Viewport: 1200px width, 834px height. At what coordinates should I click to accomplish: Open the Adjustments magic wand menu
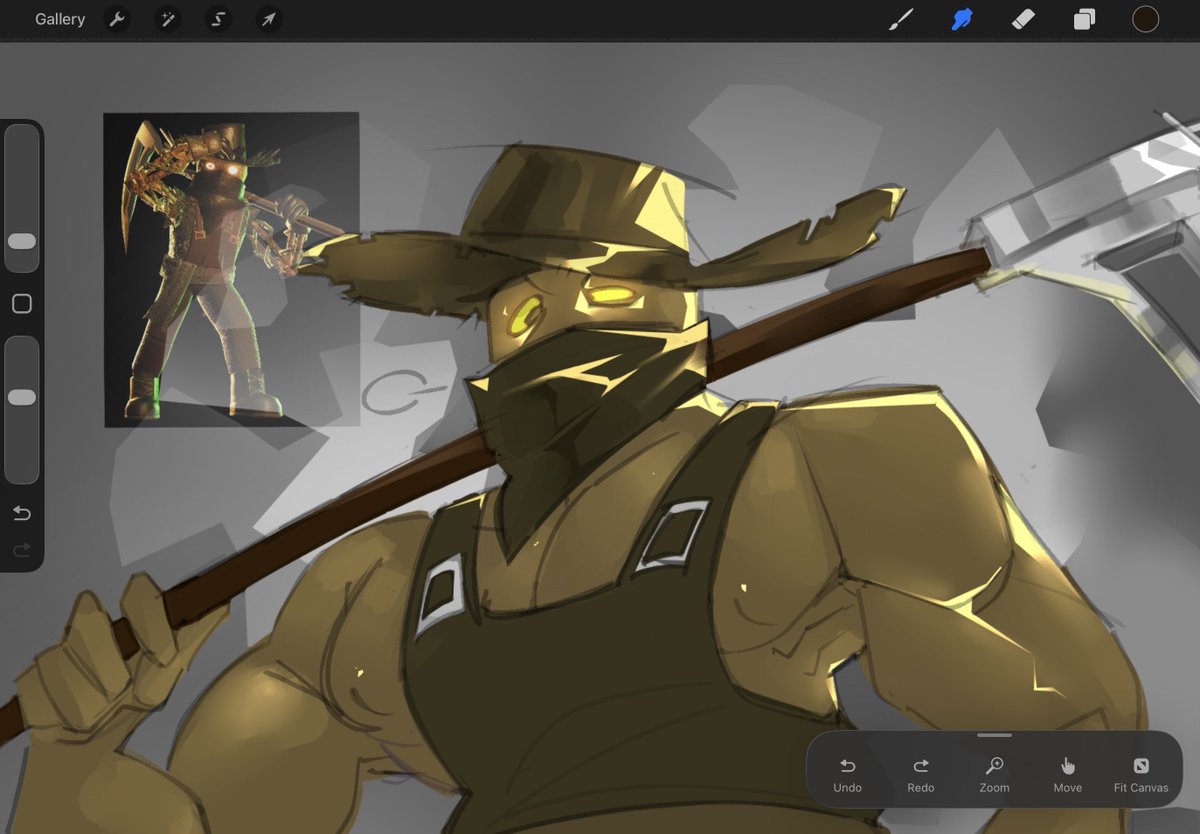[167, 19]
